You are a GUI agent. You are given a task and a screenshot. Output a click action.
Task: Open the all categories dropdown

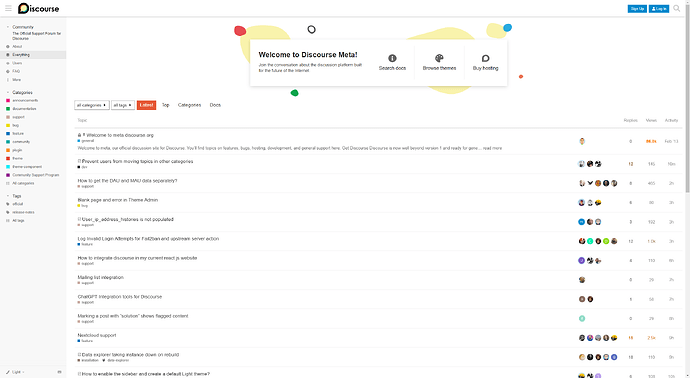click(x=92, y=105)
